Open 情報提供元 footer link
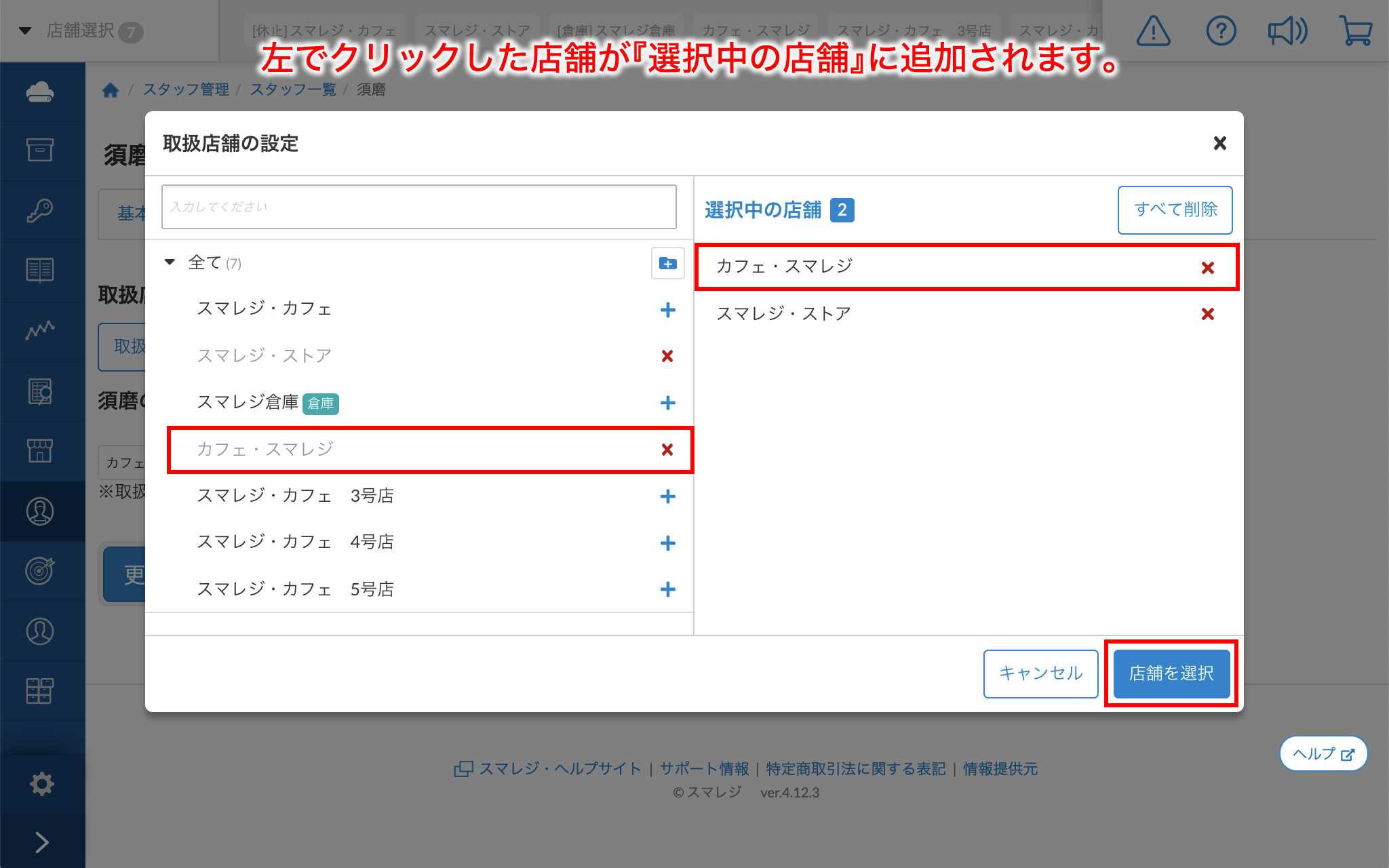Image resolution: width=1389 pixels, height=868 pixels. 1000,768
